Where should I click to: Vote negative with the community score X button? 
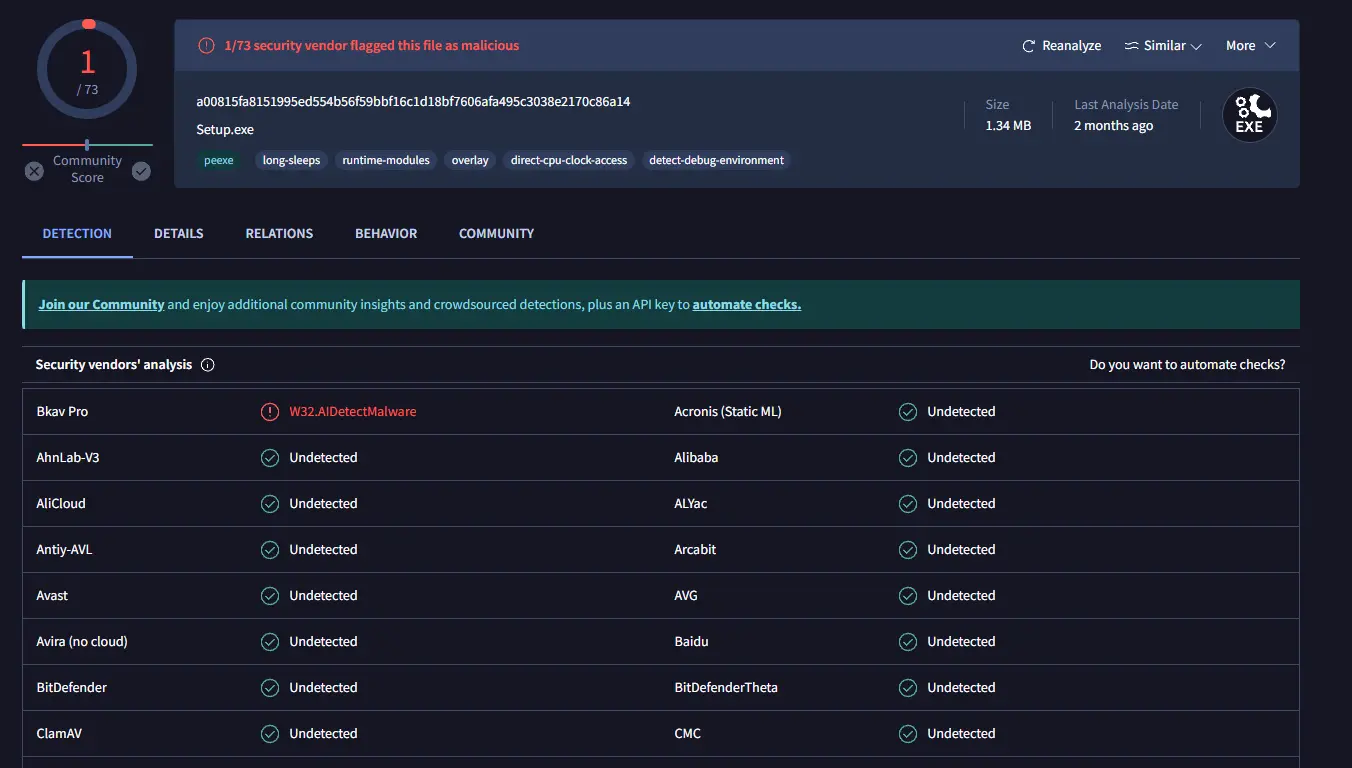[34, 171]
